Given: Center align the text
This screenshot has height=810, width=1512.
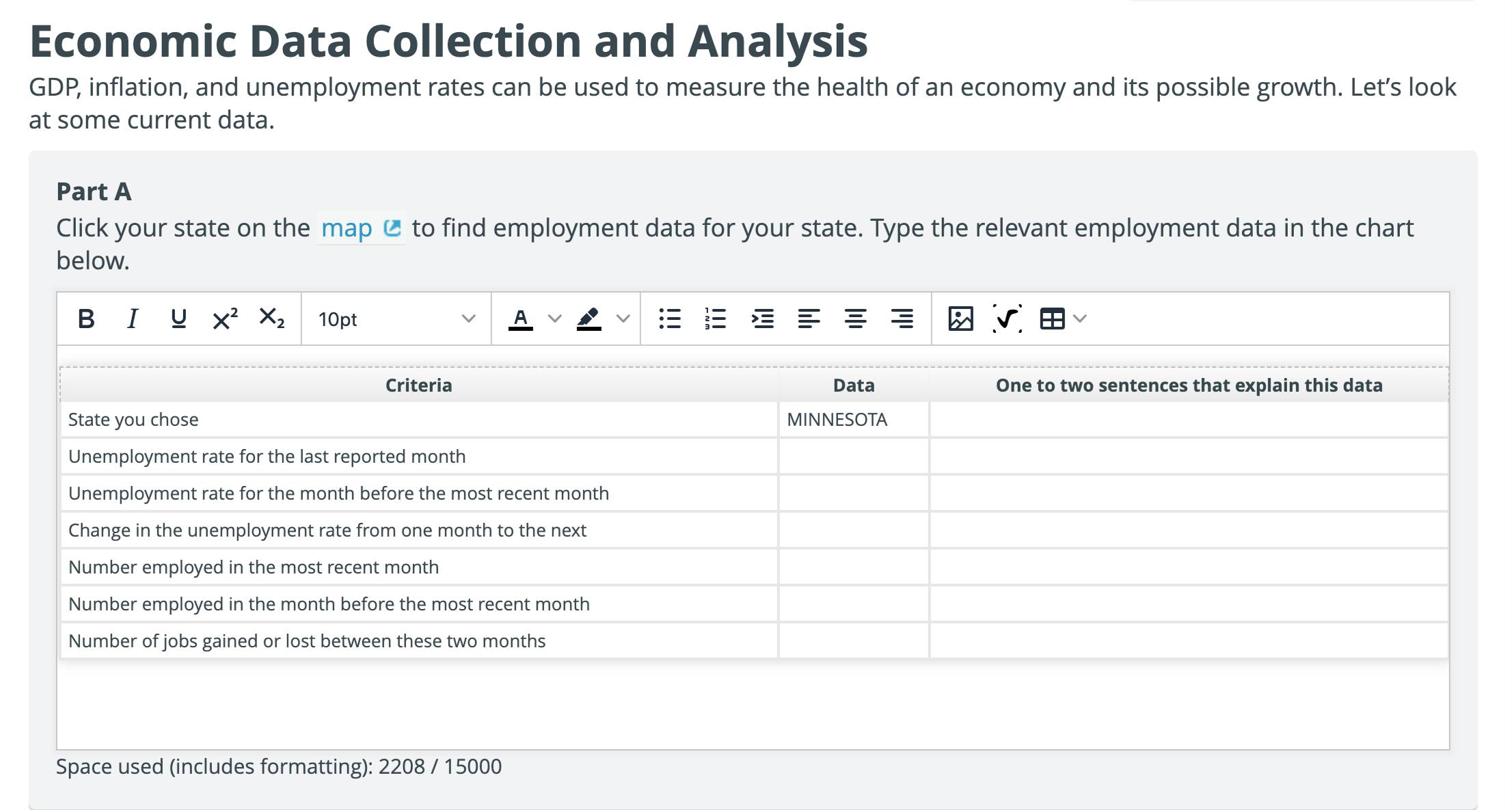Looking at the screenshot, I should 855,319.
